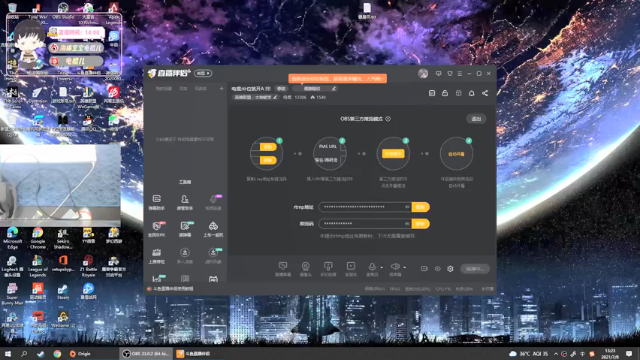Copy the rtmp address
This screenshot has width=640, height=360.
[420, 207]
